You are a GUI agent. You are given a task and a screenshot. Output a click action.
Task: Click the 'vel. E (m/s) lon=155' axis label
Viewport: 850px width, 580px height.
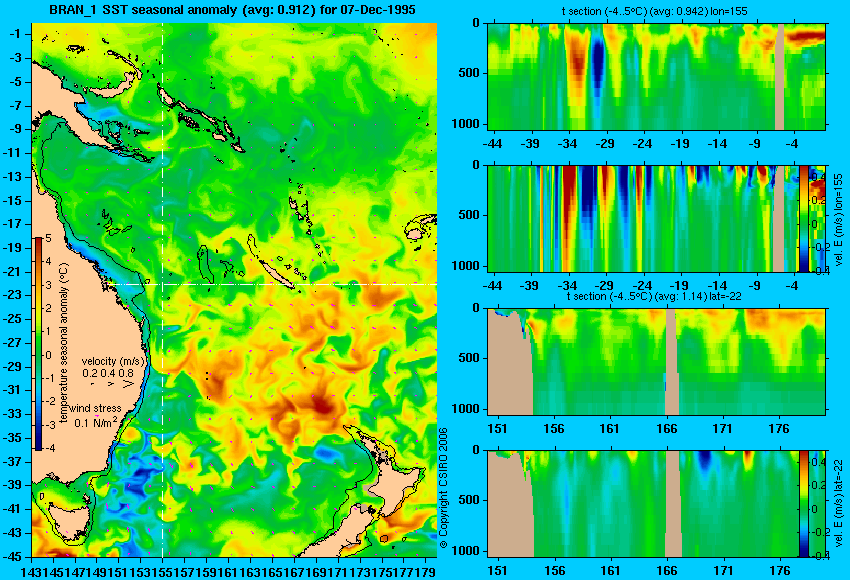pos(838,220)
